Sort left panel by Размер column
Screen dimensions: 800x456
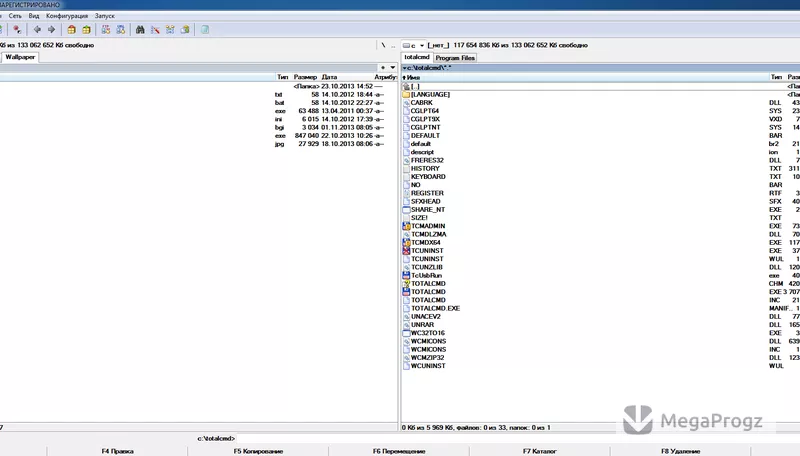tap(306, 77)
